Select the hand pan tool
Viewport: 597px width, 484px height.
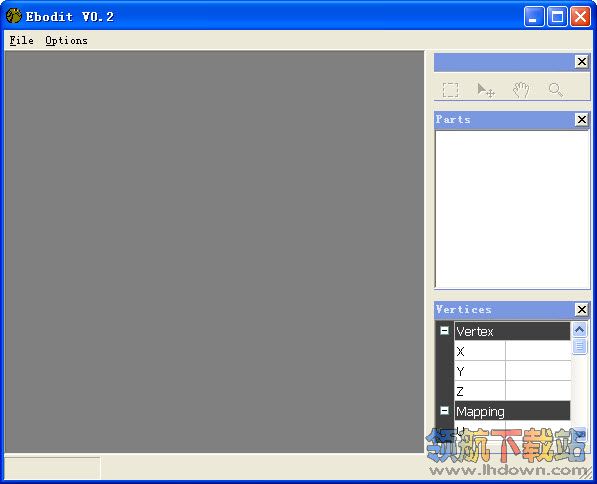click(521, 90)
